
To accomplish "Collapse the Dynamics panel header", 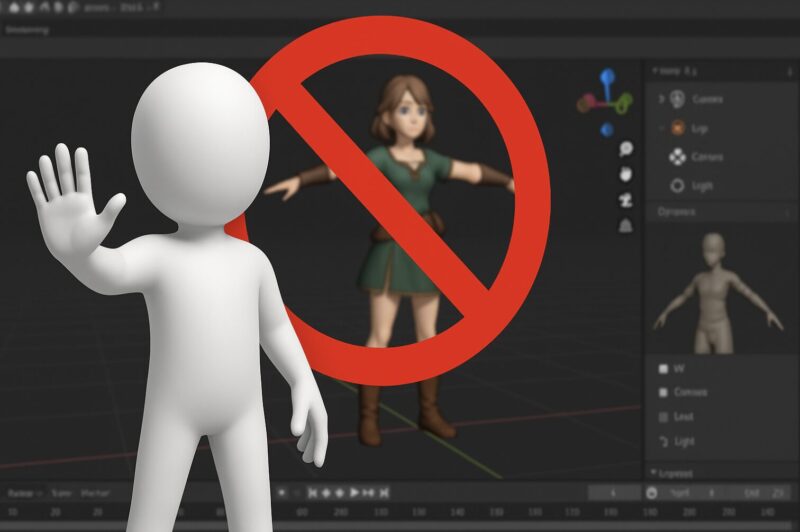I will coord(676,212).
